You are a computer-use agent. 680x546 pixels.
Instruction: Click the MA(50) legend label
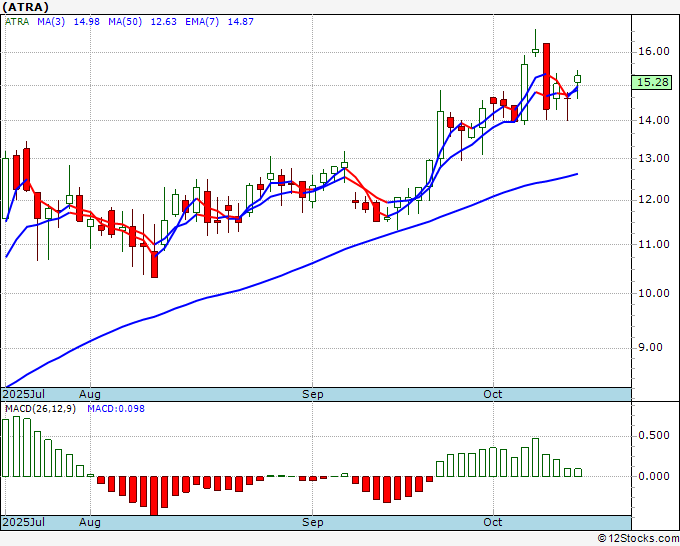point(125,22)
